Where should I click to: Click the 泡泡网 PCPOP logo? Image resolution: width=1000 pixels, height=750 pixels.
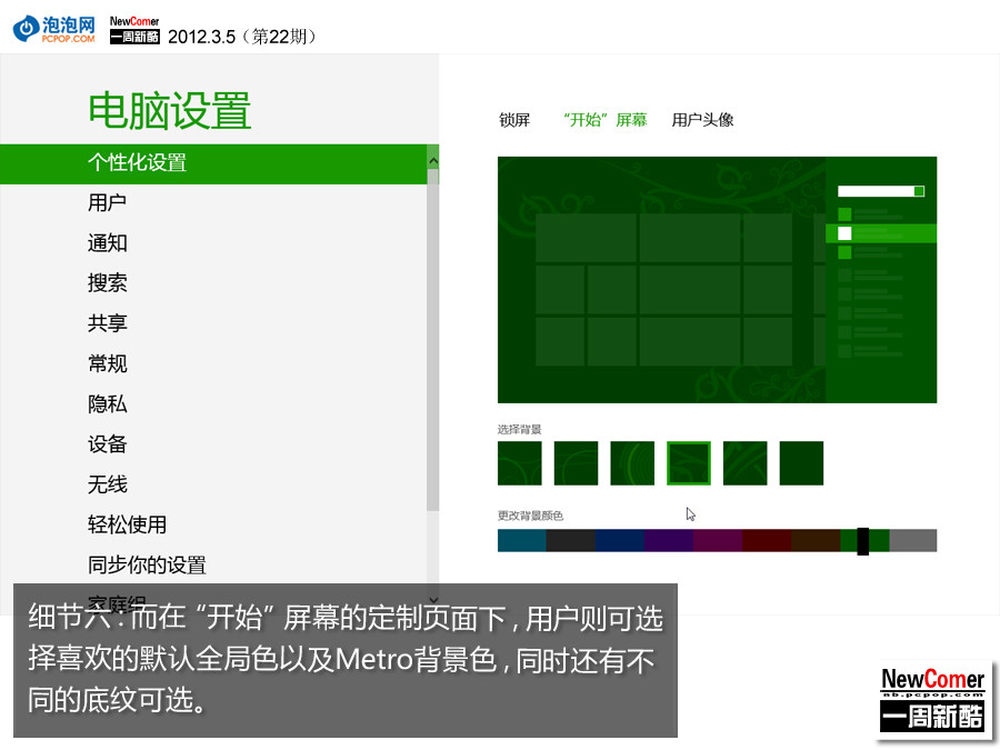click(x=55, y=27)
